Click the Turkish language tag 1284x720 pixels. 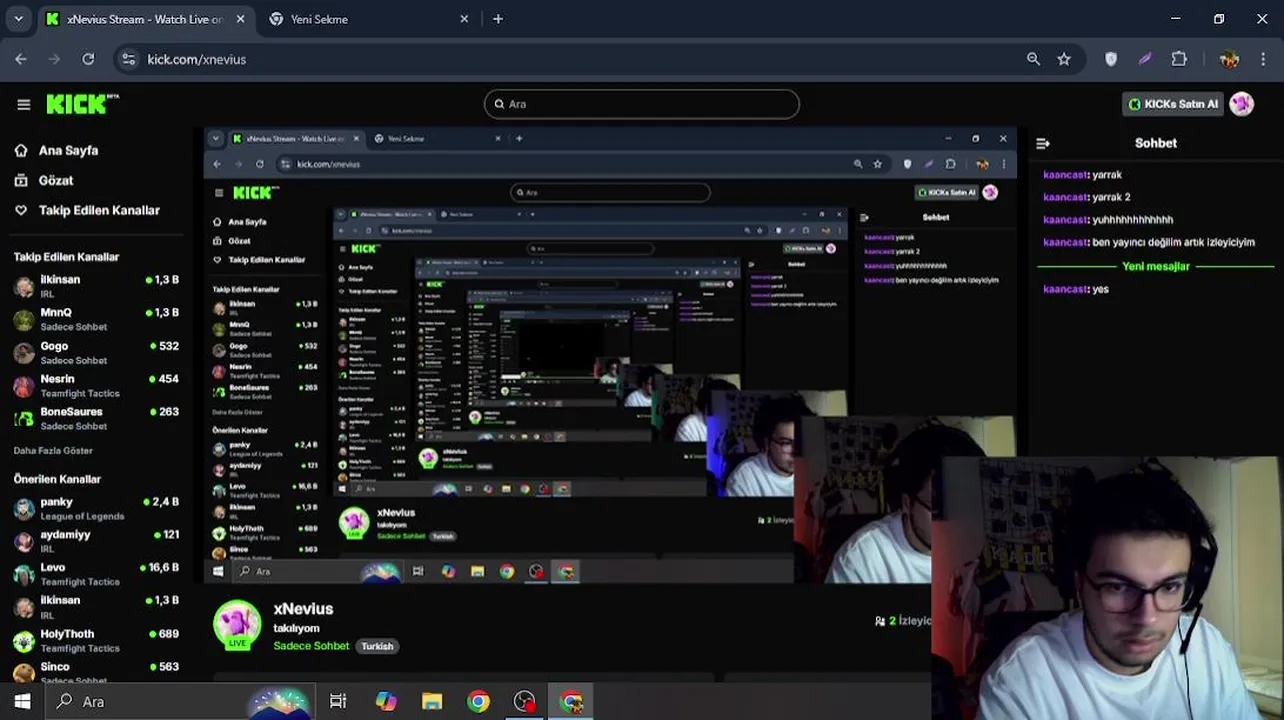[377, 646]
